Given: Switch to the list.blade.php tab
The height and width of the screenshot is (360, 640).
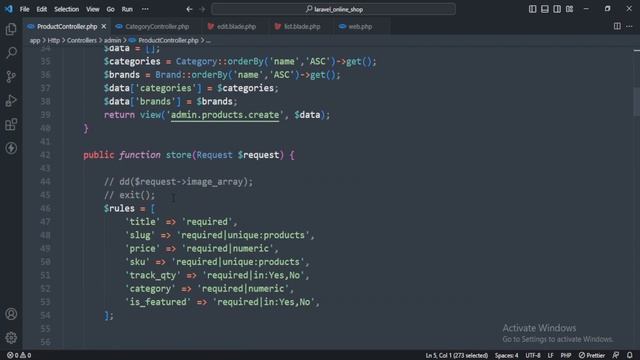Looking at the screenshot, I should pyautogui.click(x=302, y=27).
